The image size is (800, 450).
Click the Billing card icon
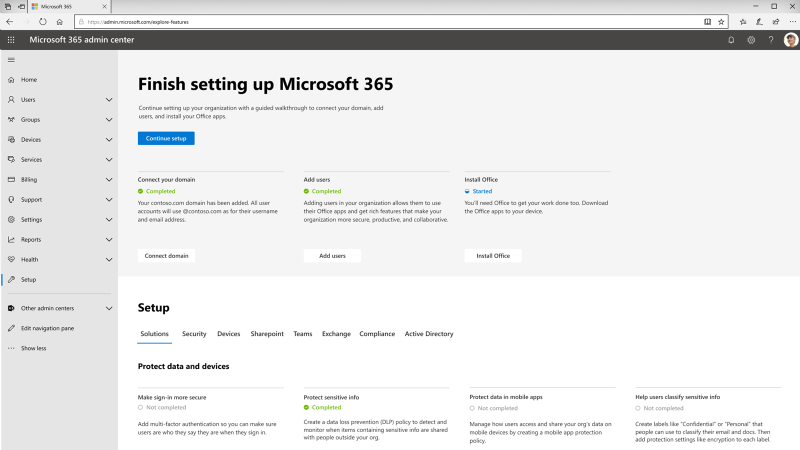pos(11,180)
